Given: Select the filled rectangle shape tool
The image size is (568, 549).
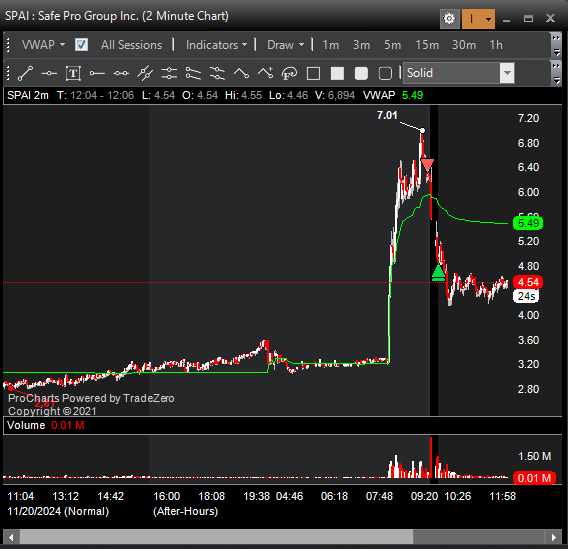Looking at the screenshot, I should (337, 73).
